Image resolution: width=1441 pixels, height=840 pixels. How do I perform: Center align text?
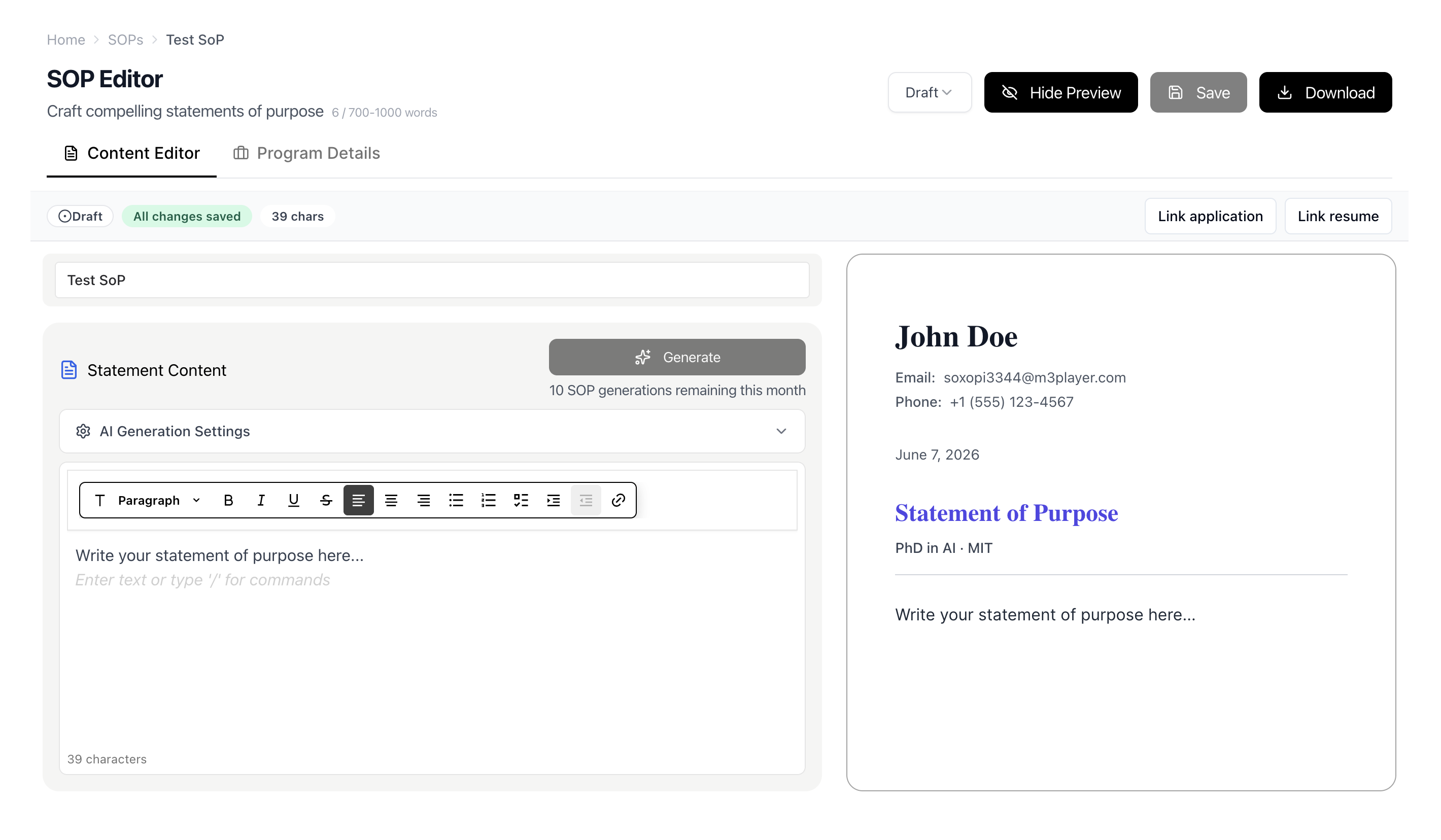(x=391, y=500)
